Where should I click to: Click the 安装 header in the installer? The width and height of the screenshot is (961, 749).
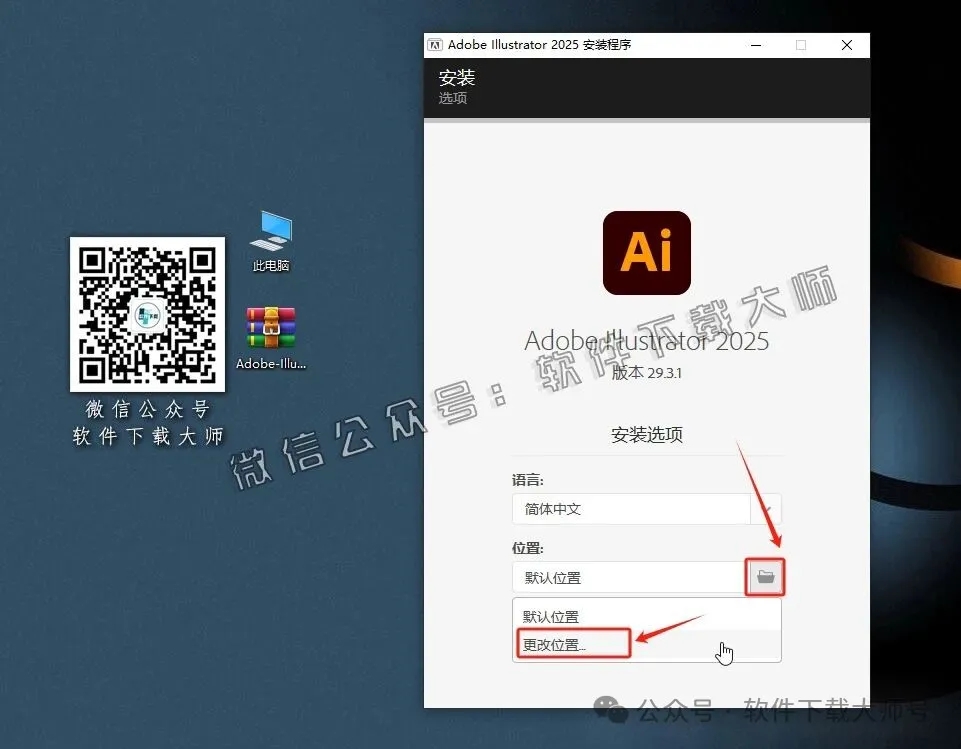click(x=458, y=77)
